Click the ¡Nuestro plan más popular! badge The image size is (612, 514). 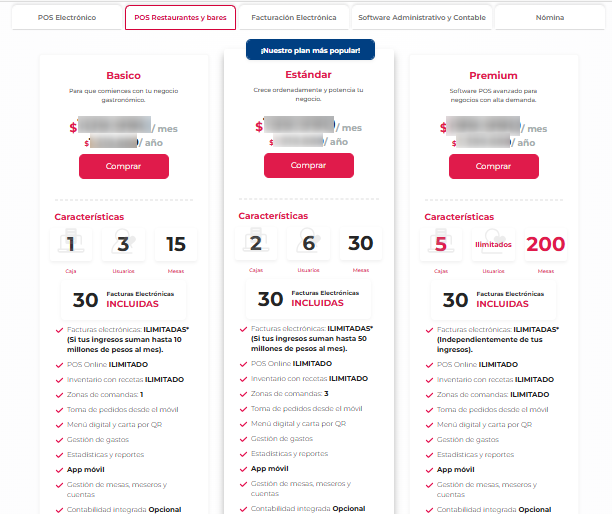click(310, 50)
